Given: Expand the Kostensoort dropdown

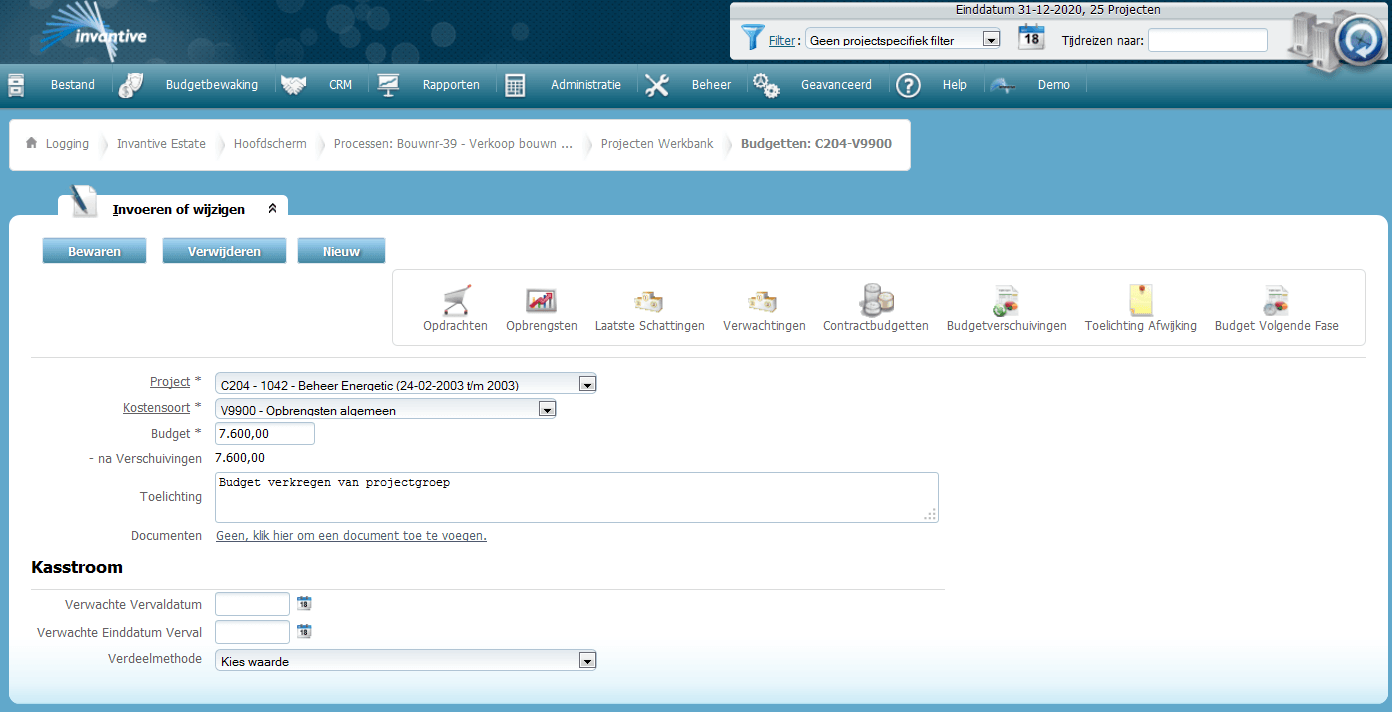Looking at the screenshot, I should 547,408.
